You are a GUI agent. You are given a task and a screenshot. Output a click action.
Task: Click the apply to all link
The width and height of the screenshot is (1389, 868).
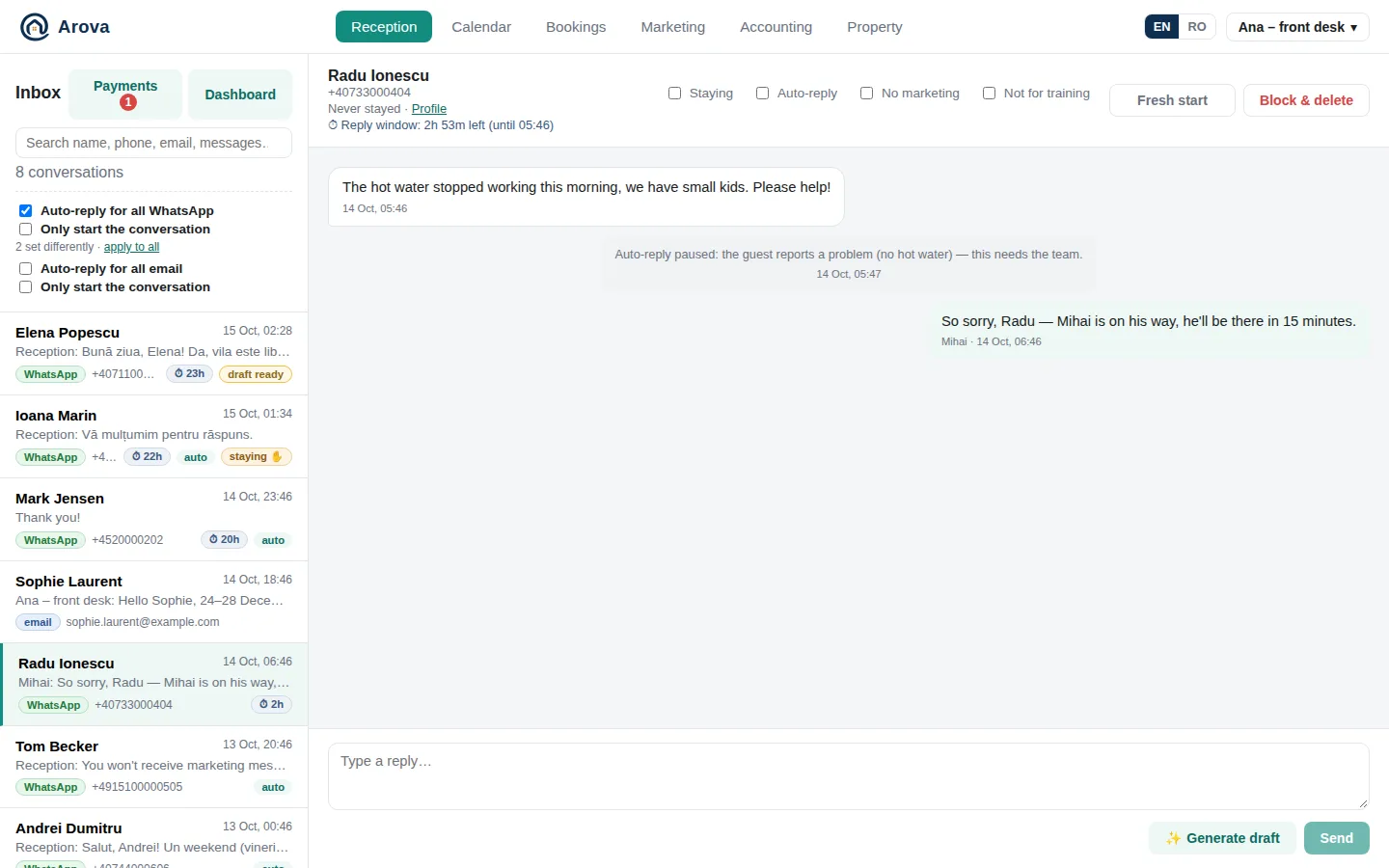(131, 247)
